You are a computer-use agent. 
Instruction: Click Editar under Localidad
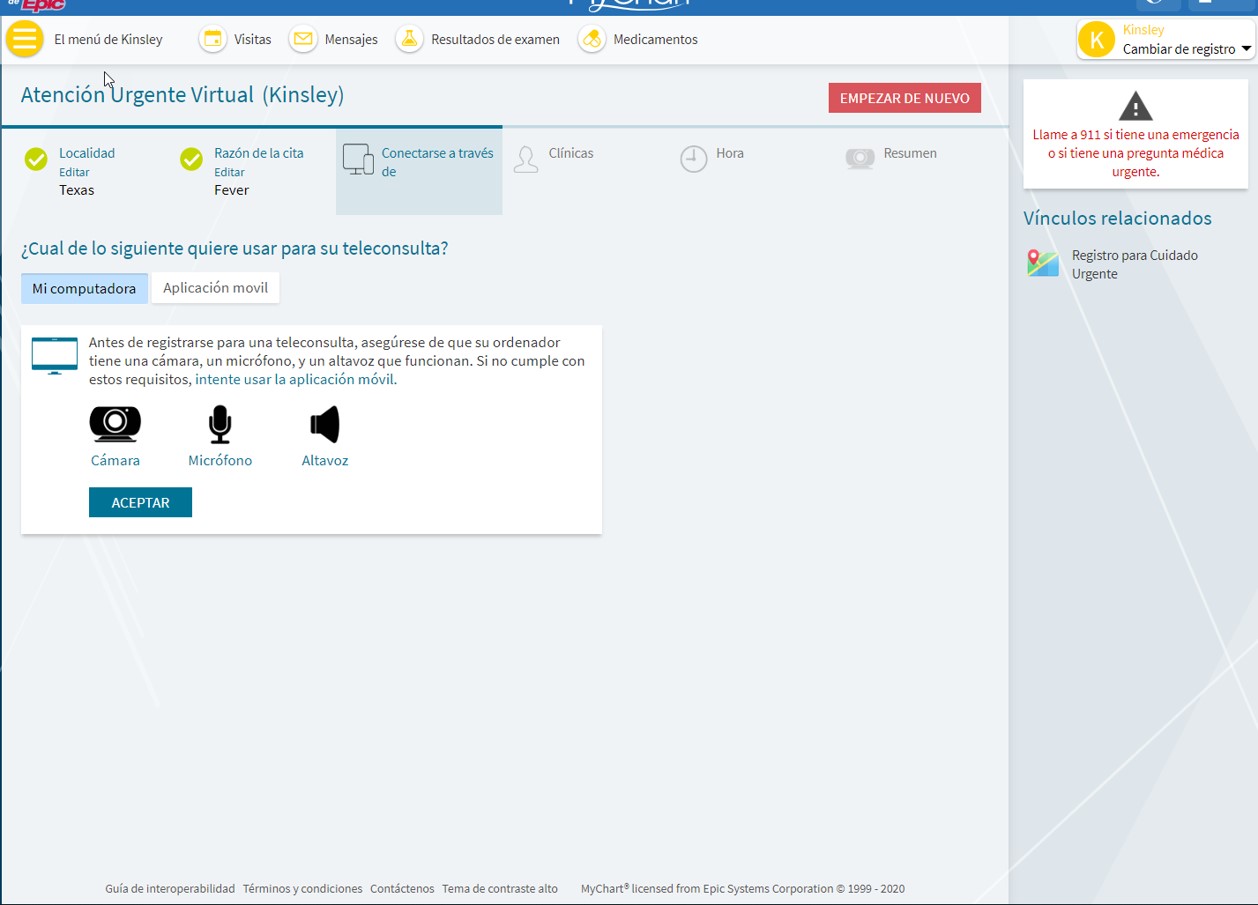click(x=74, y=172)
